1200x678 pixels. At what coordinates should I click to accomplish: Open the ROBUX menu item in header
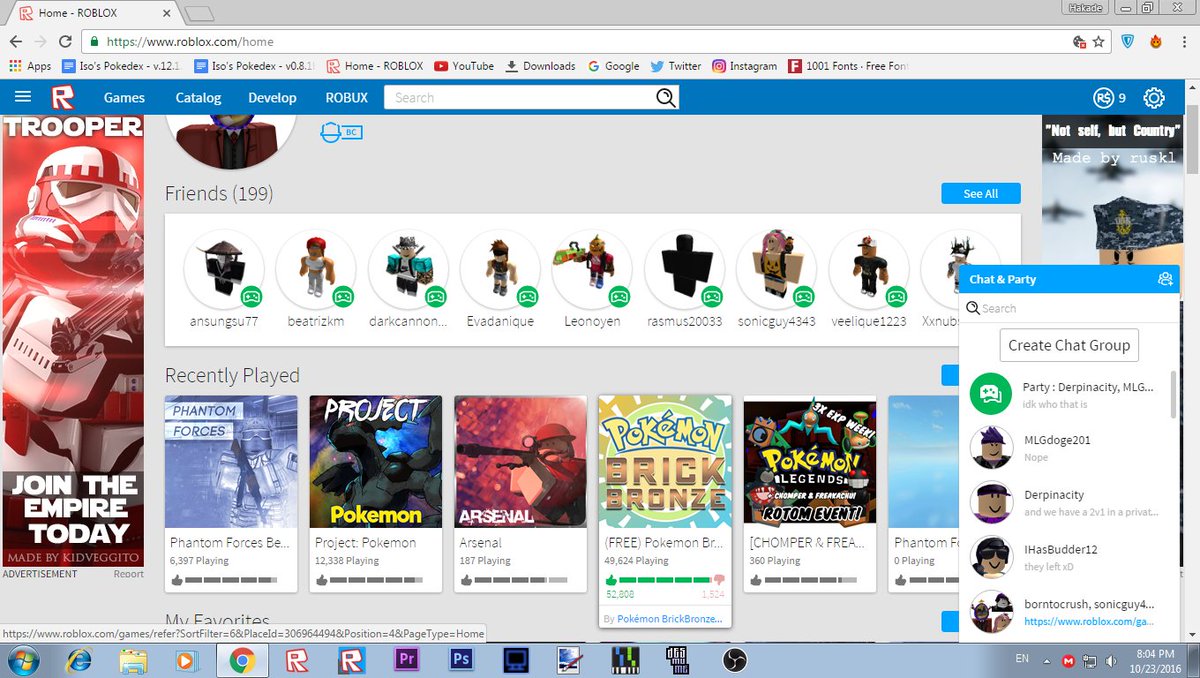[347, 97]
